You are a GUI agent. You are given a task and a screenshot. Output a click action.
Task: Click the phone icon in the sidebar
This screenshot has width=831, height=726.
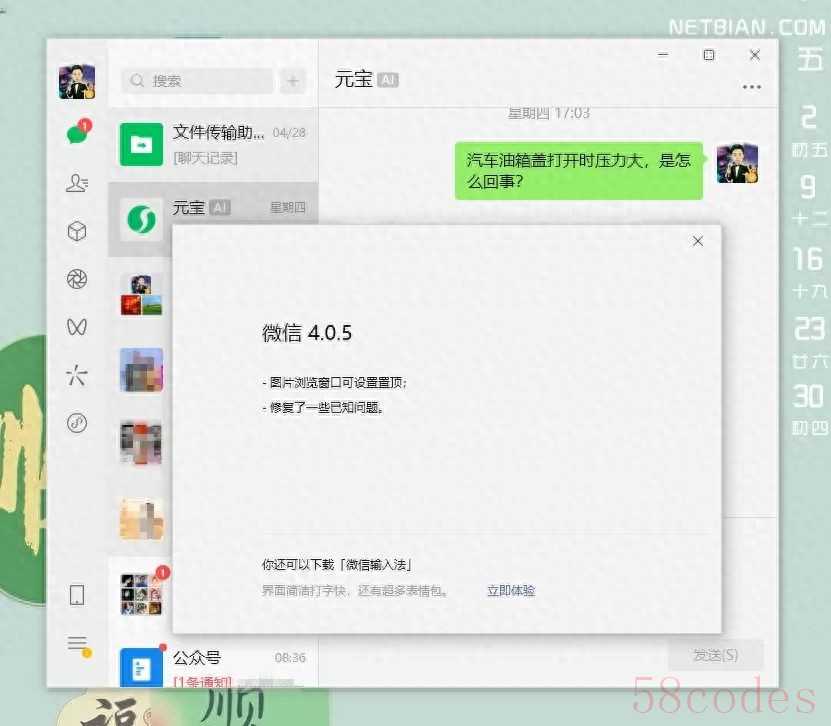[77, 595]
